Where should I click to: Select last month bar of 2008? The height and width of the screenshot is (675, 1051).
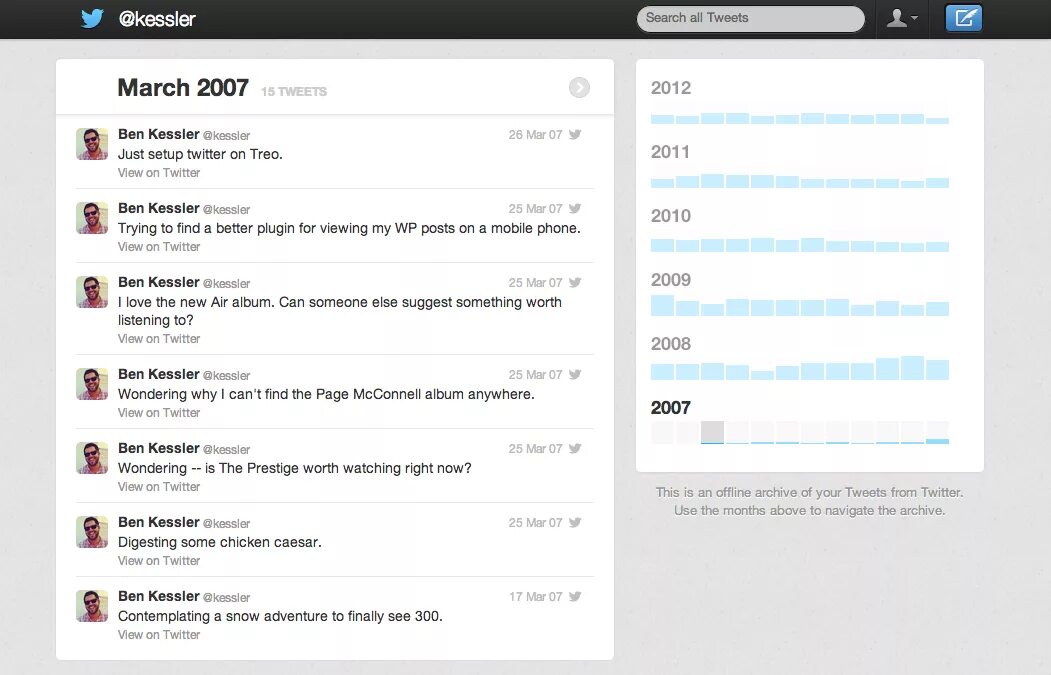tap(937, 370)
